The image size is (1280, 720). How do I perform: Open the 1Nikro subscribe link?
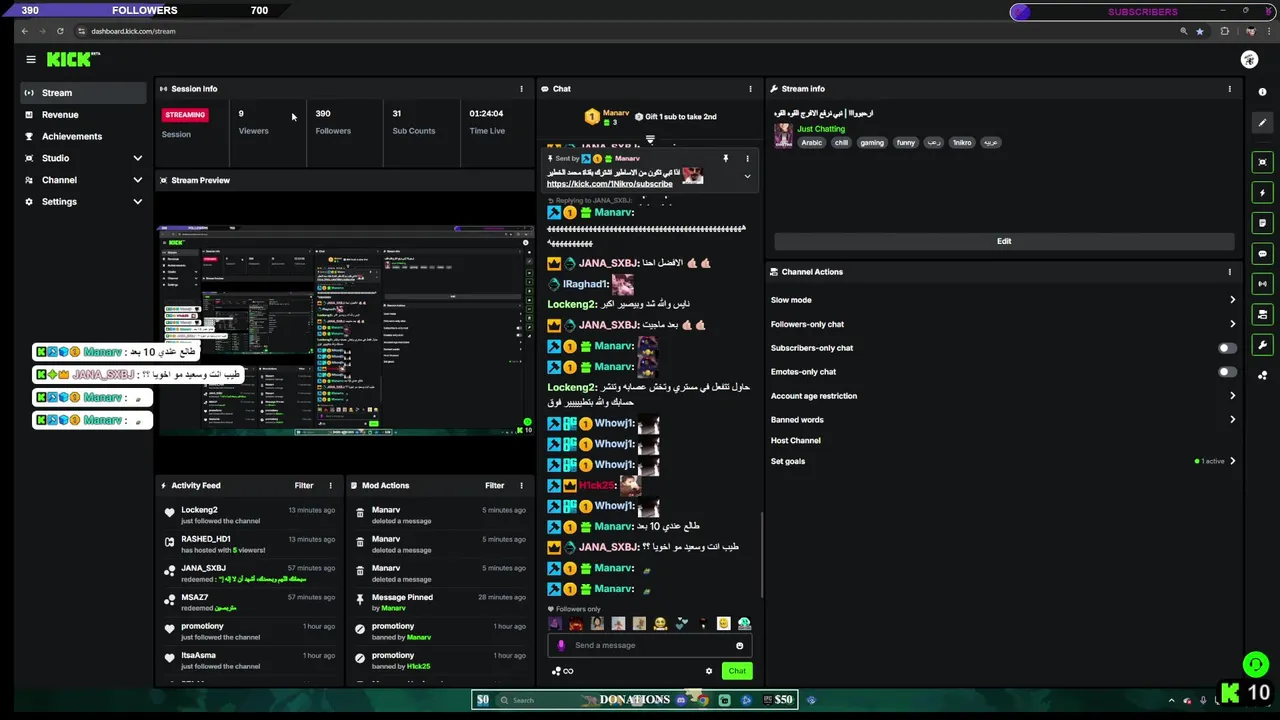coord(610,184)
